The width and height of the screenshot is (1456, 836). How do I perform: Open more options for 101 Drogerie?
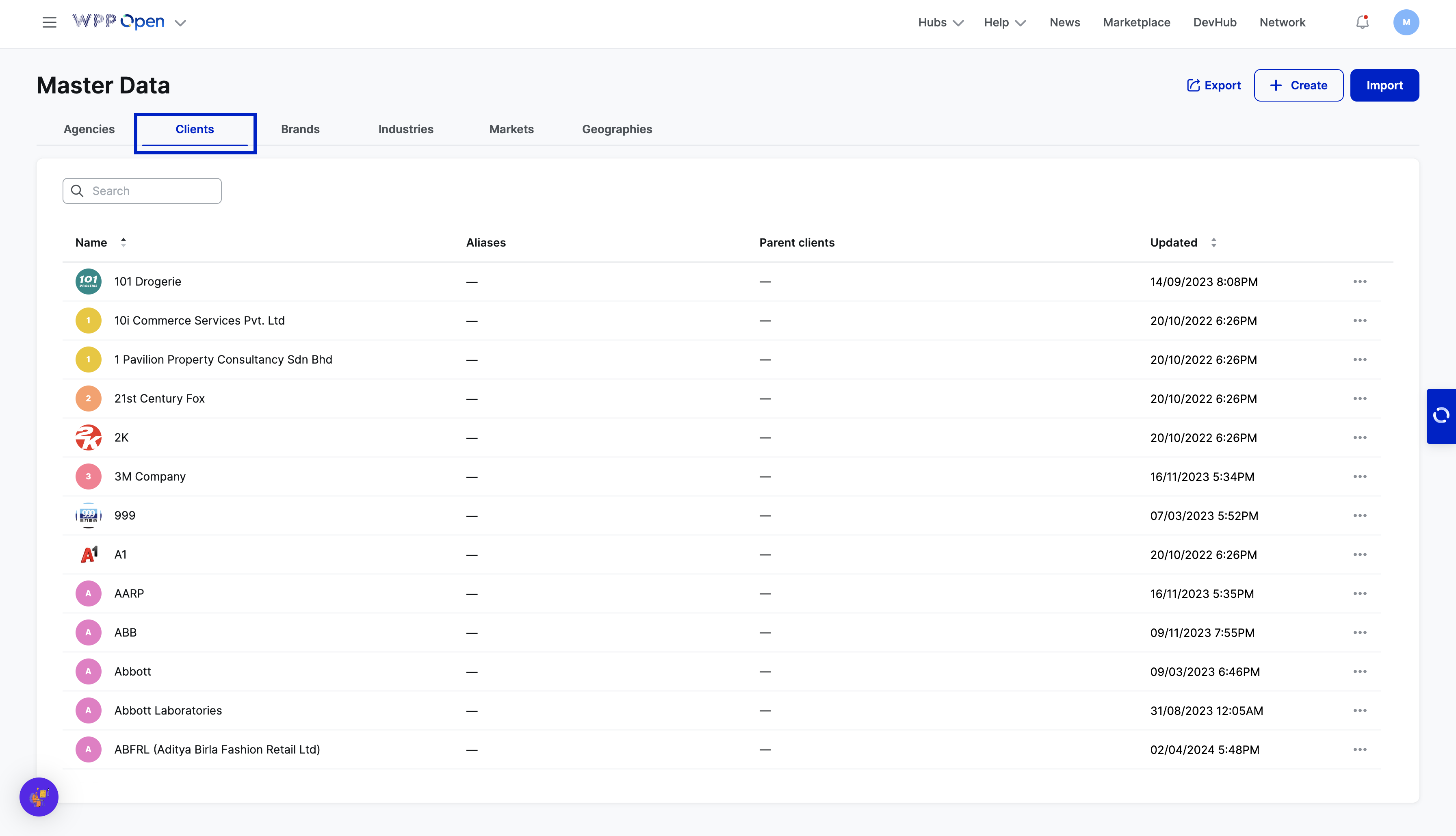point(1360,282)
